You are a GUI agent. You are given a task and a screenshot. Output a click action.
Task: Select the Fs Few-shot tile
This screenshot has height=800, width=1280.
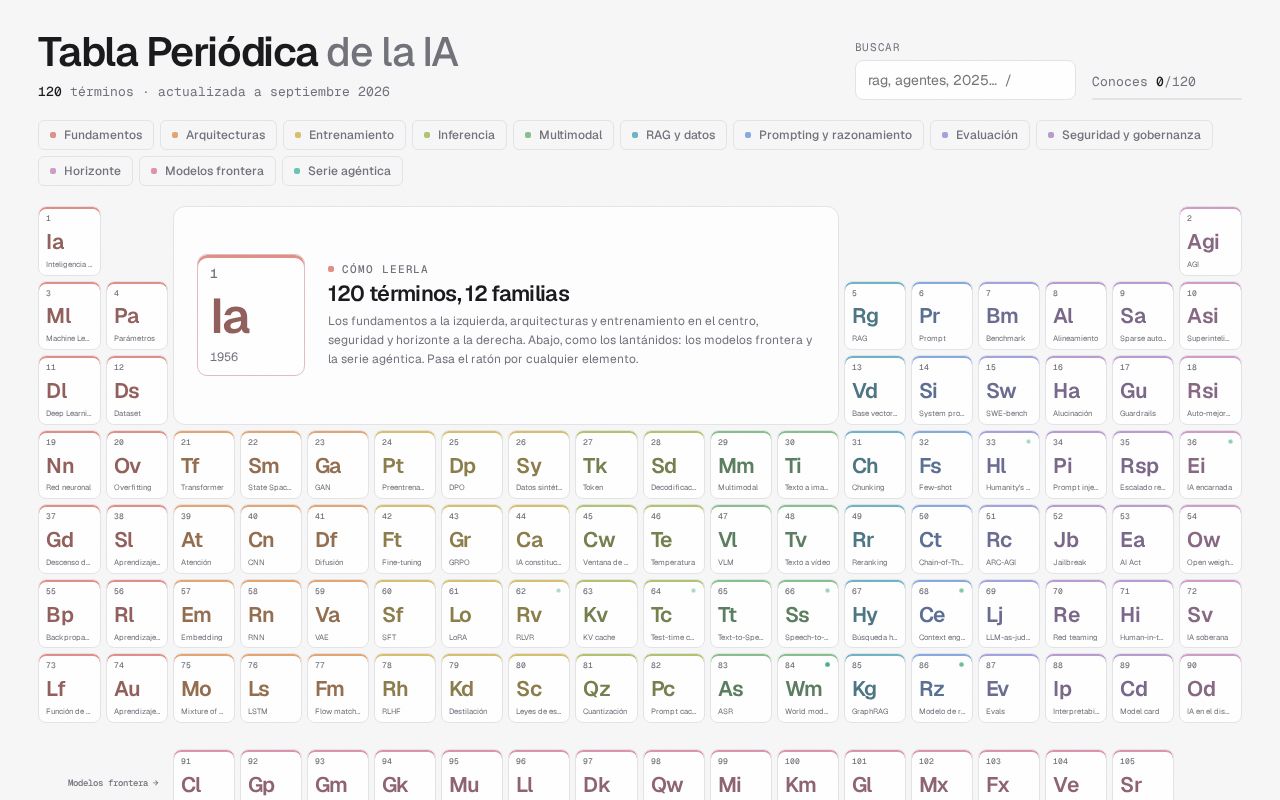(942, 465)
